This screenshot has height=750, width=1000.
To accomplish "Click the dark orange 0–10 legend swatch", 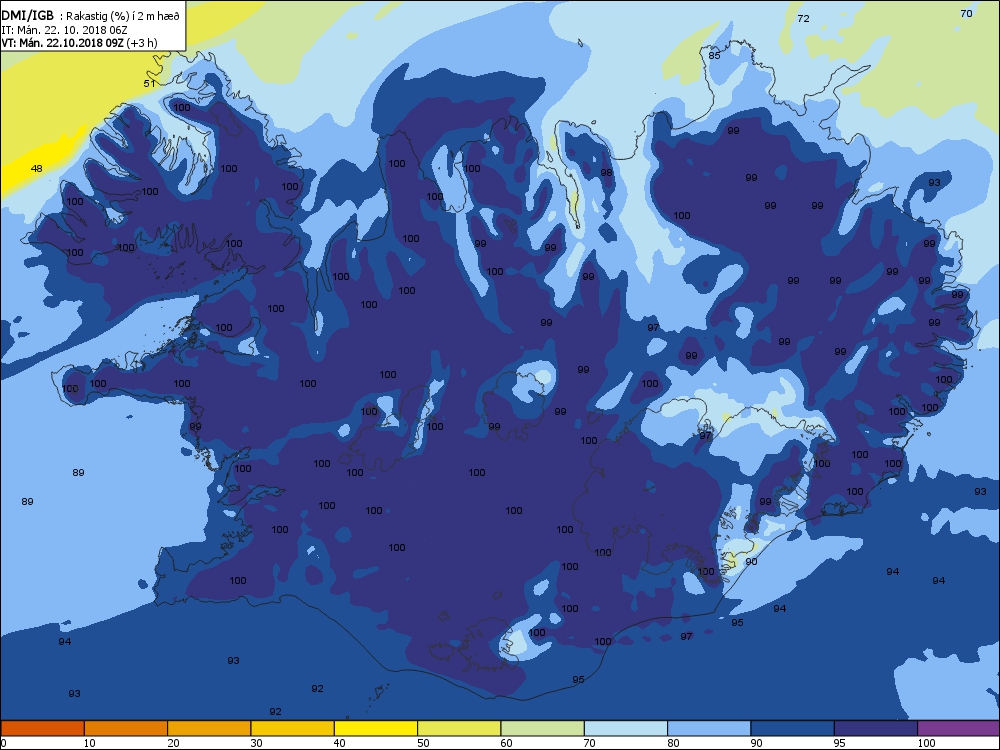I will tap(42, 728).
